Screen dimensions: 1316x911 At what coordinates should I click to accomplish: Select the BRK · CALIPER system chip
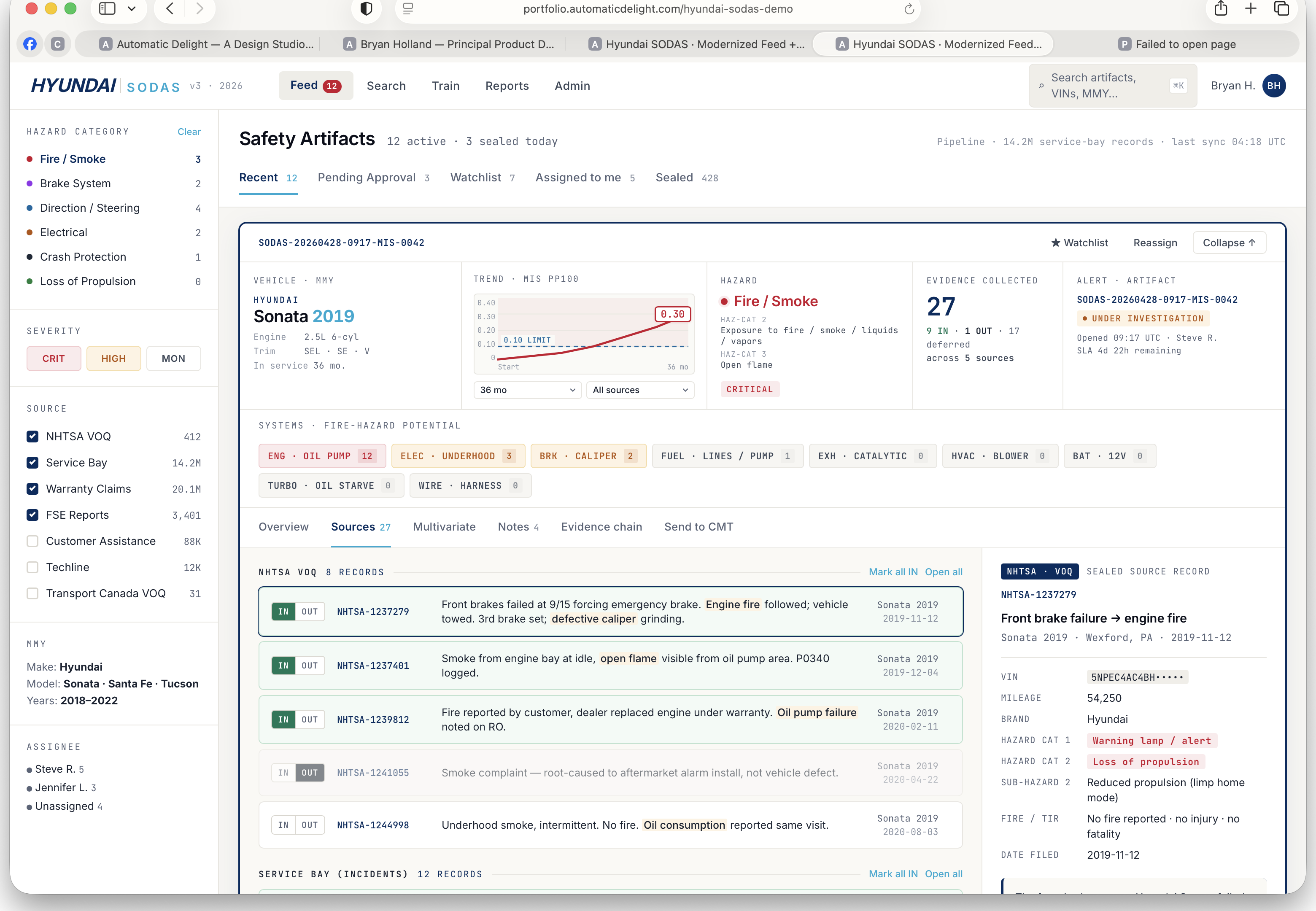588,456
